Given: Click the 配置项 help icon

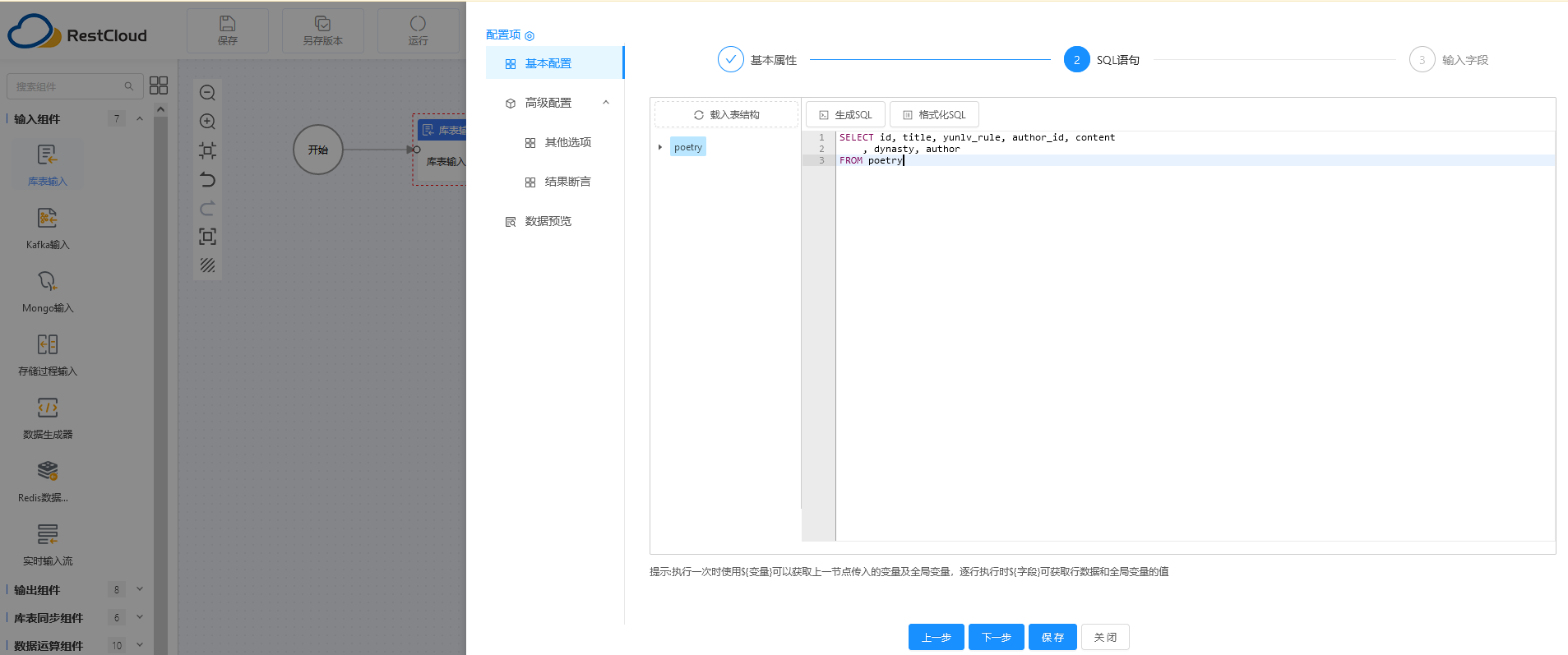Looking at the screenshot, I should [x=530, y=35].
